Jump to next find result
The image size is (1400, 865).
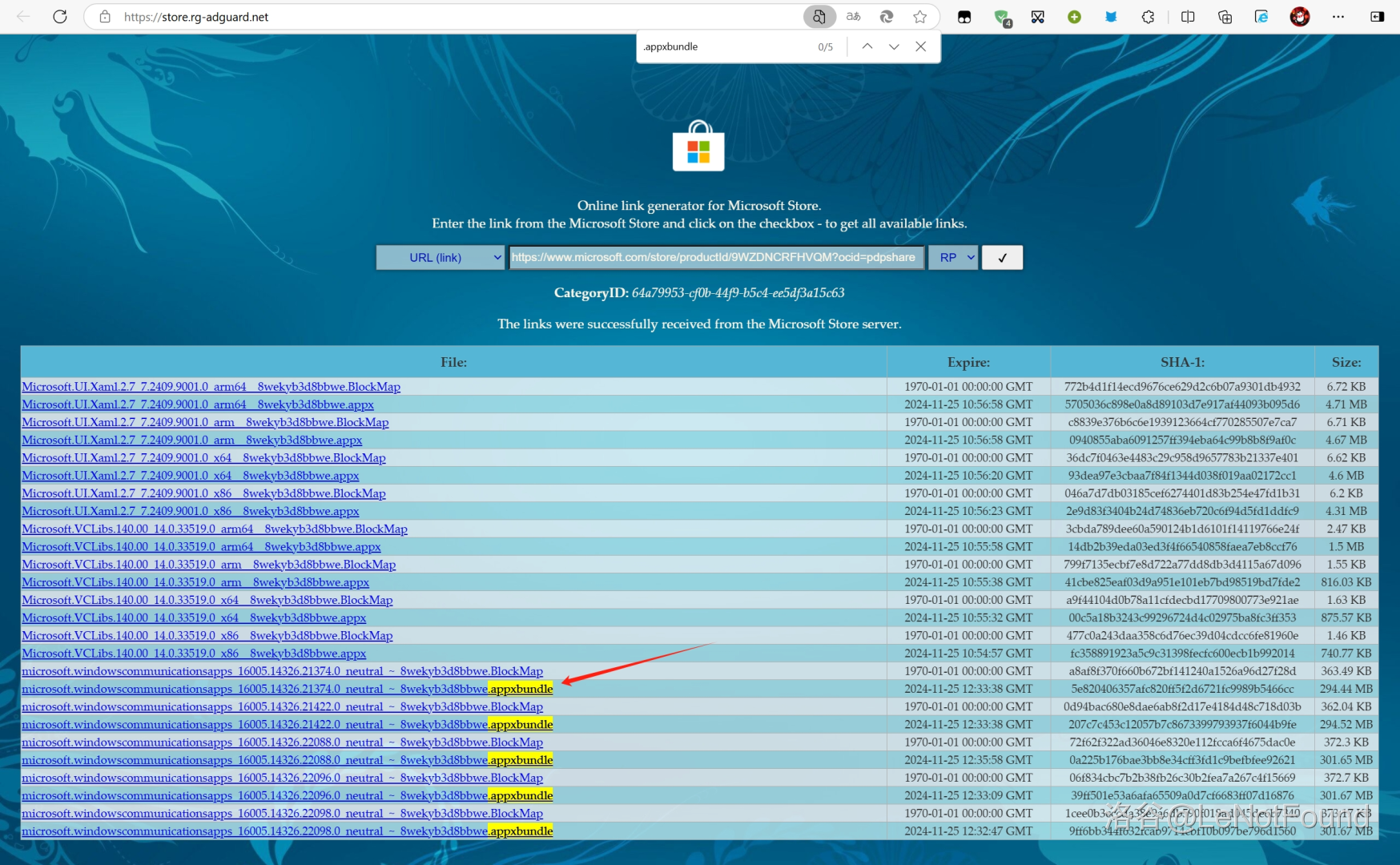tap(894, 46)
